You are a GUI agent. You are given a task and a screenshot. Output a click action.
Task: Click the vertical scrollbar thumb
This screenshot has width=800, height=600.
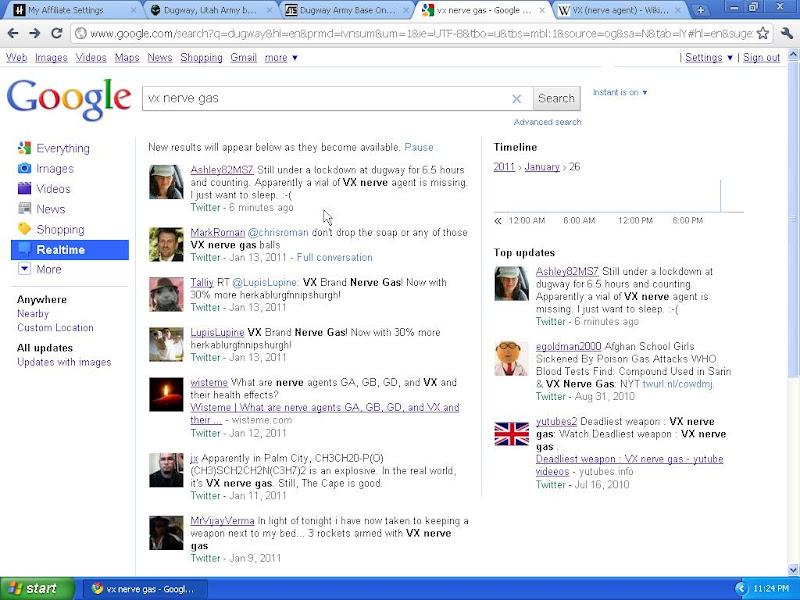(793, 219)
